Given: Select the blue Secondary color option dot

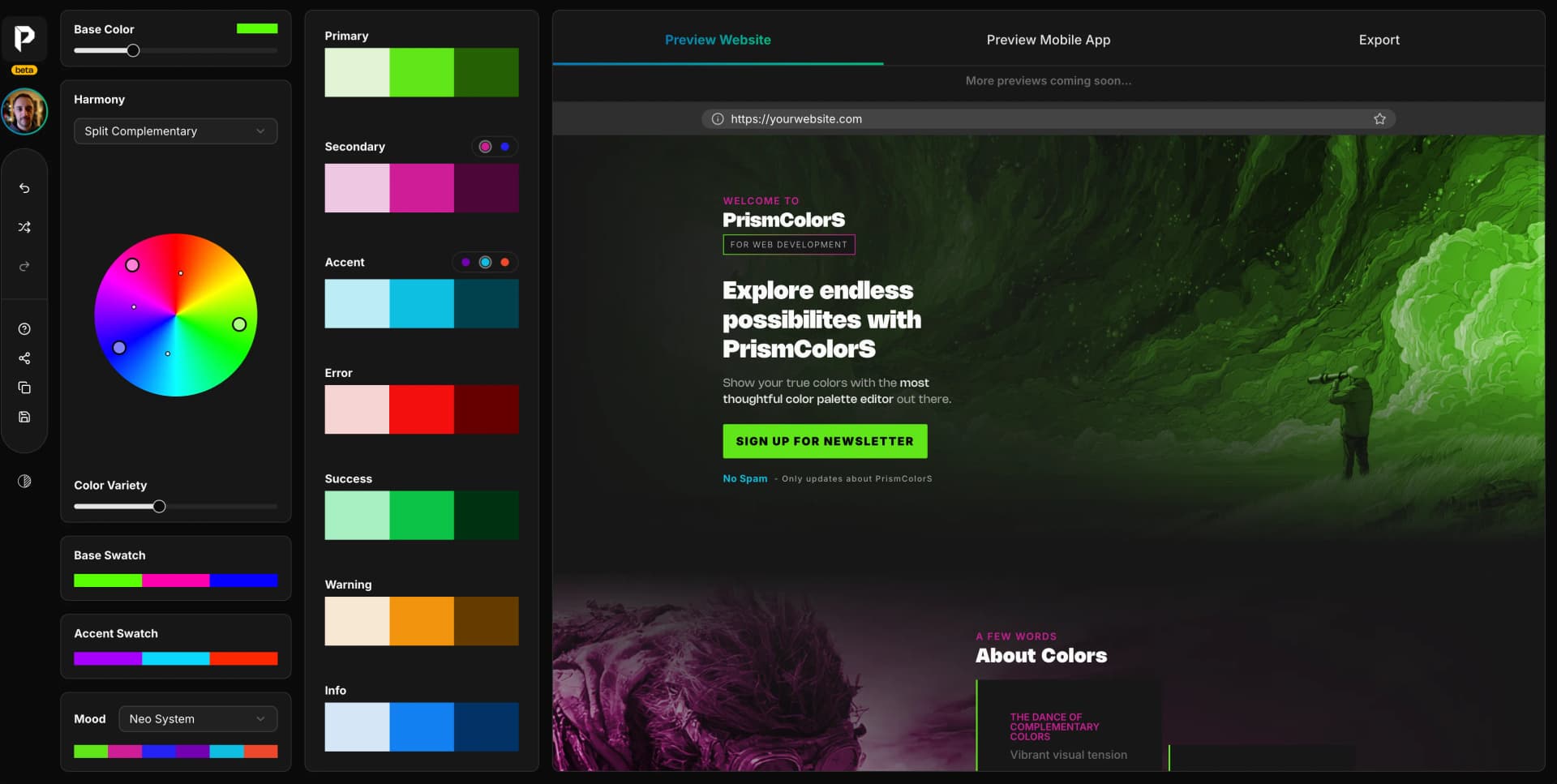Looking at the screenshot, I should tap(505, 147).
